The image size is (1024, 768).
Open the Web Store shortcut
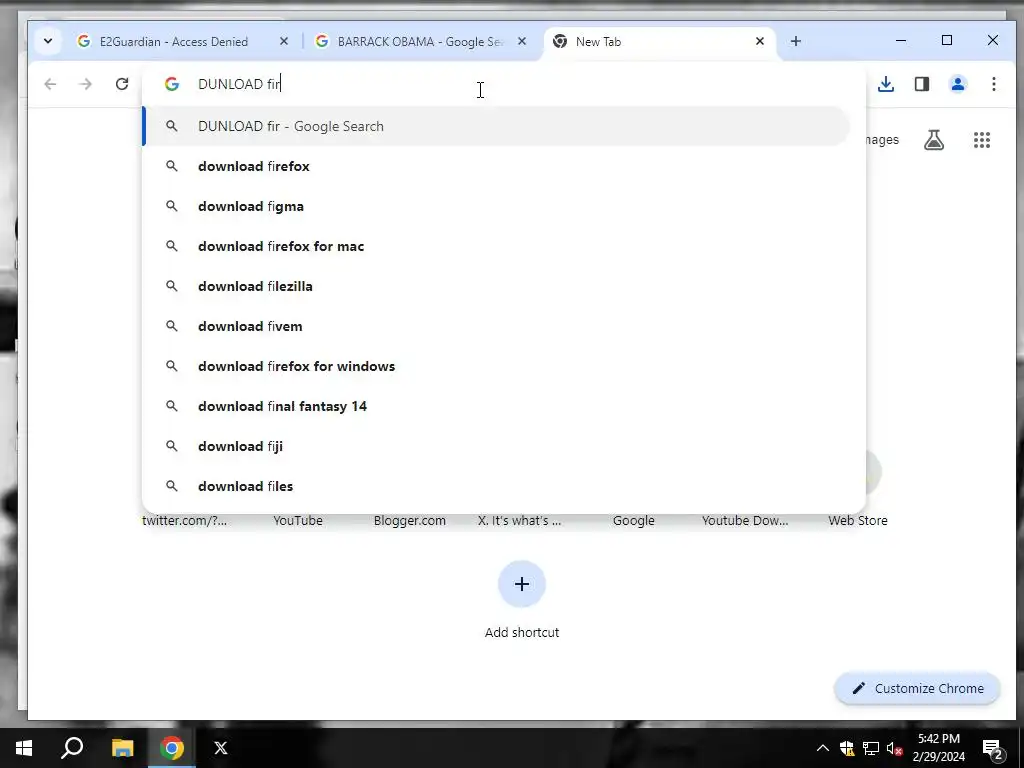[857, 520]
